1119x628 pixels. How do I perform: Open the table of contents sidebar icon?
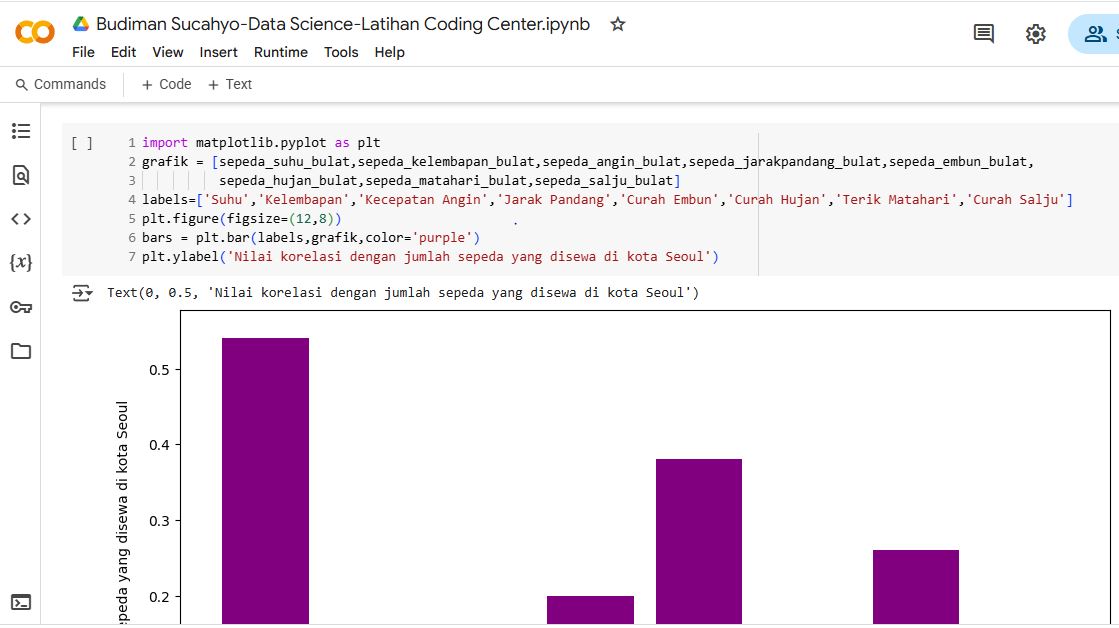coord(21,131)
